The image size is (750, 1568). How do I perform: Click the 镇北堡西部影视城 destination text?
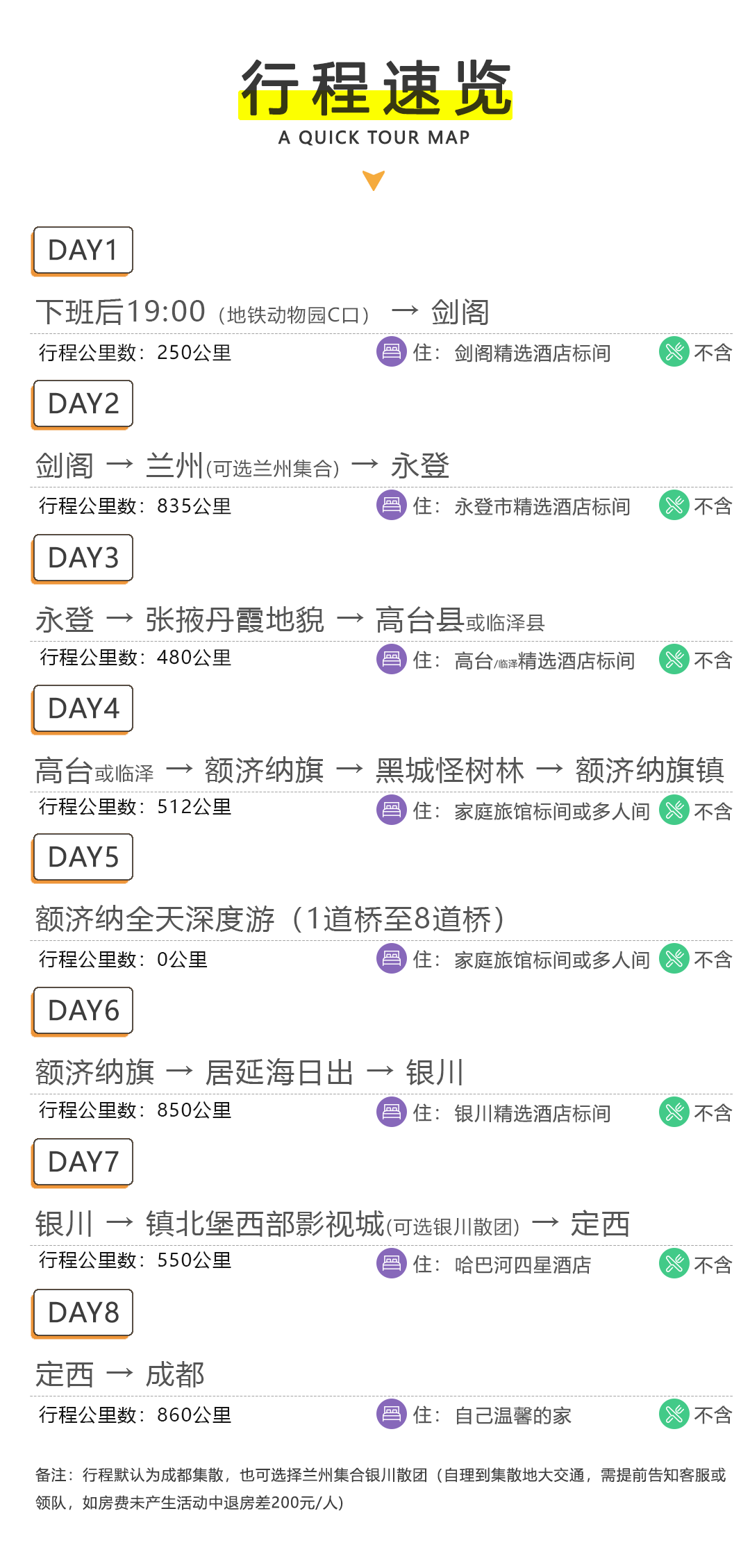pyautogui.click(x=265, y=1224)
